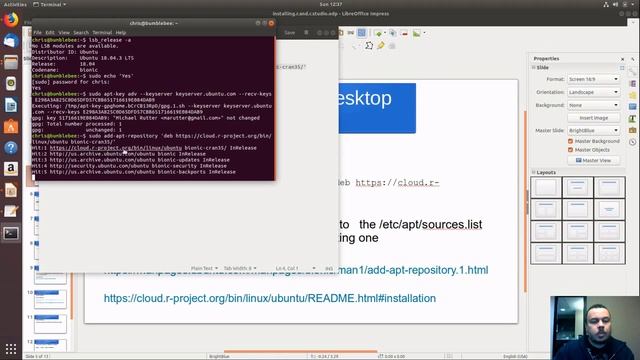Open the Amazon dock icon
Image resolution: width=640 pixels, height=360 pixels.
tap(11, 169)
